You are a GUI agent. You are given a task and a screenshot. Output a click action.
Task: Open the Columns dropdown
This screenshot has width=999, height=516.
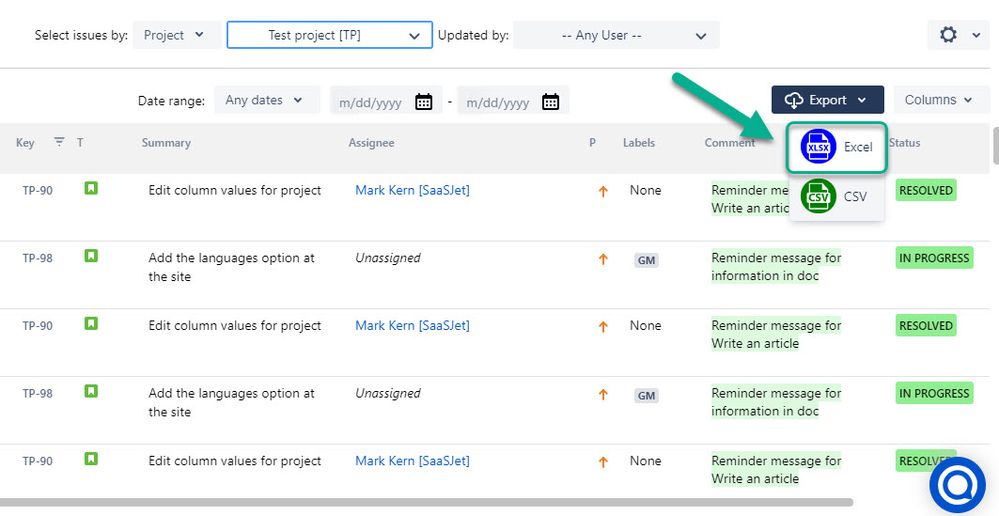(x=938, y=100)
